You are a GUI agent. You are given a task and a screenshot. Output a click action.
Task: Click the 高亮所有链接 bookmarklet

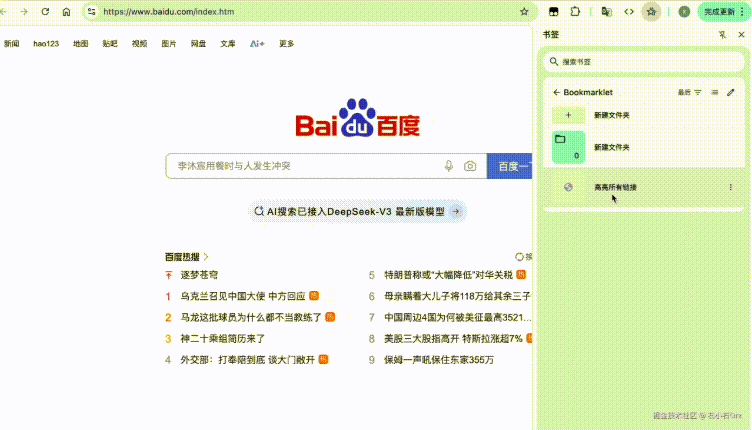point(644,187)
